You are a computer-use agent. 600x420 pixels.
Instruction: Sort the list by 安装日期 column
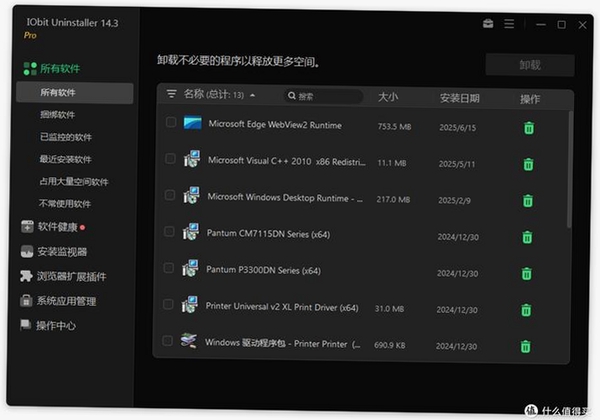[x=460, y=98]
